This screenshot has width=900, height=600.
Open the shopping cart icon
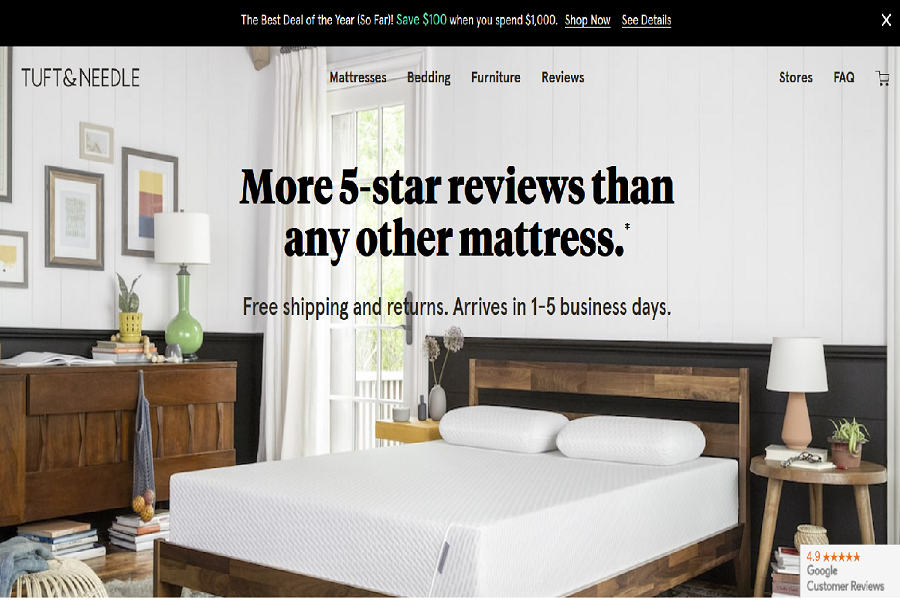pos(883,78)
